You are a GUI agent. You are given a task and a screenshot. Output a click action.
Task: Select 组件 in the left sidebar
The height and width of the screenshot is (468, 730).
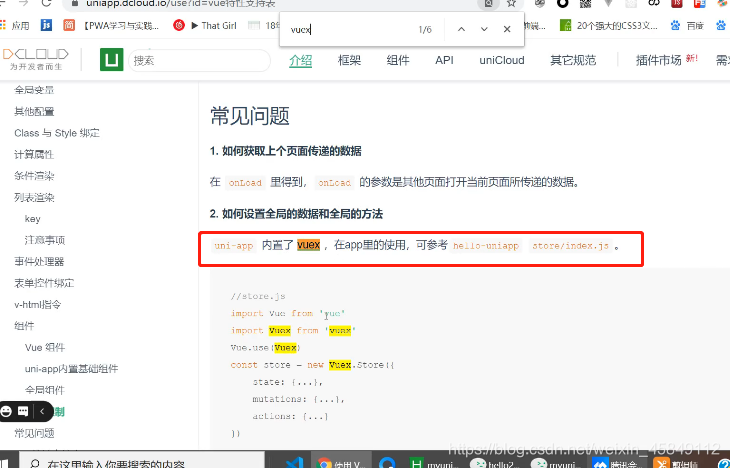[x=24, y=326]
